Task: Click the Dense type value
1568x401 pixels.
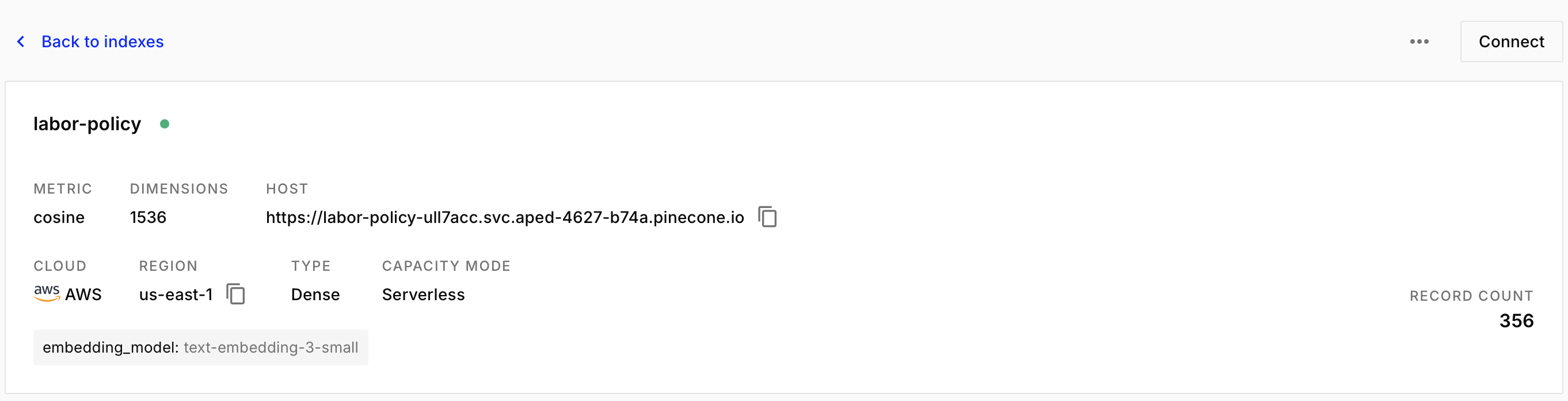Action: pyautogui.click(x=315, y=294)
